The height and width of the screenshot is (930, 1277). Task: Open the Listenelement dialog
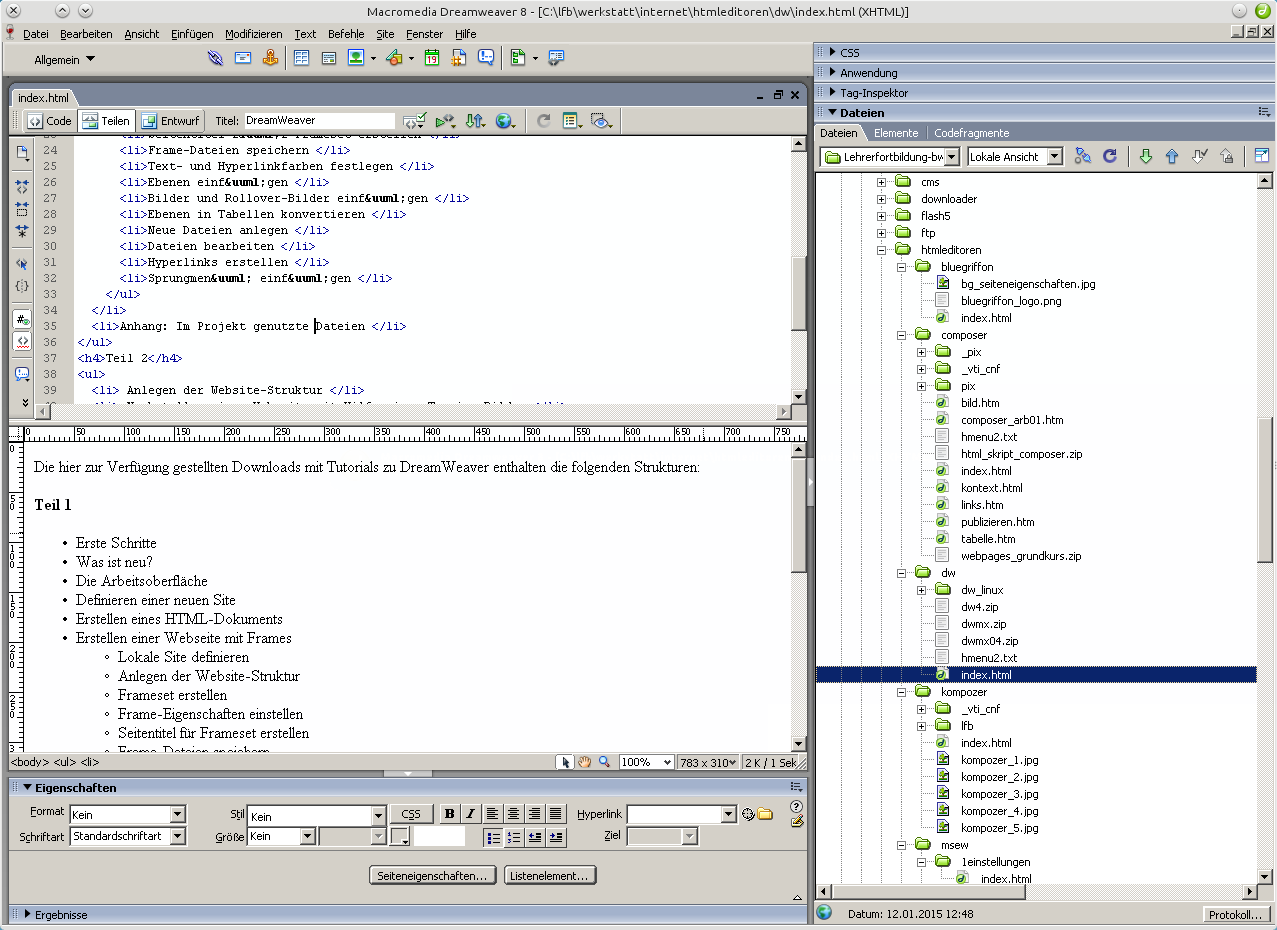[549, 875]
